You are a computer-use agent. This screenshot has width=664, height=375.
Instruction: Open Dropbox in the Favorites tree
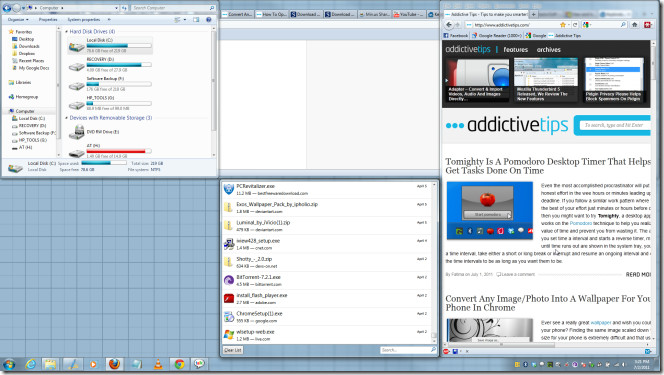[27, 53]
